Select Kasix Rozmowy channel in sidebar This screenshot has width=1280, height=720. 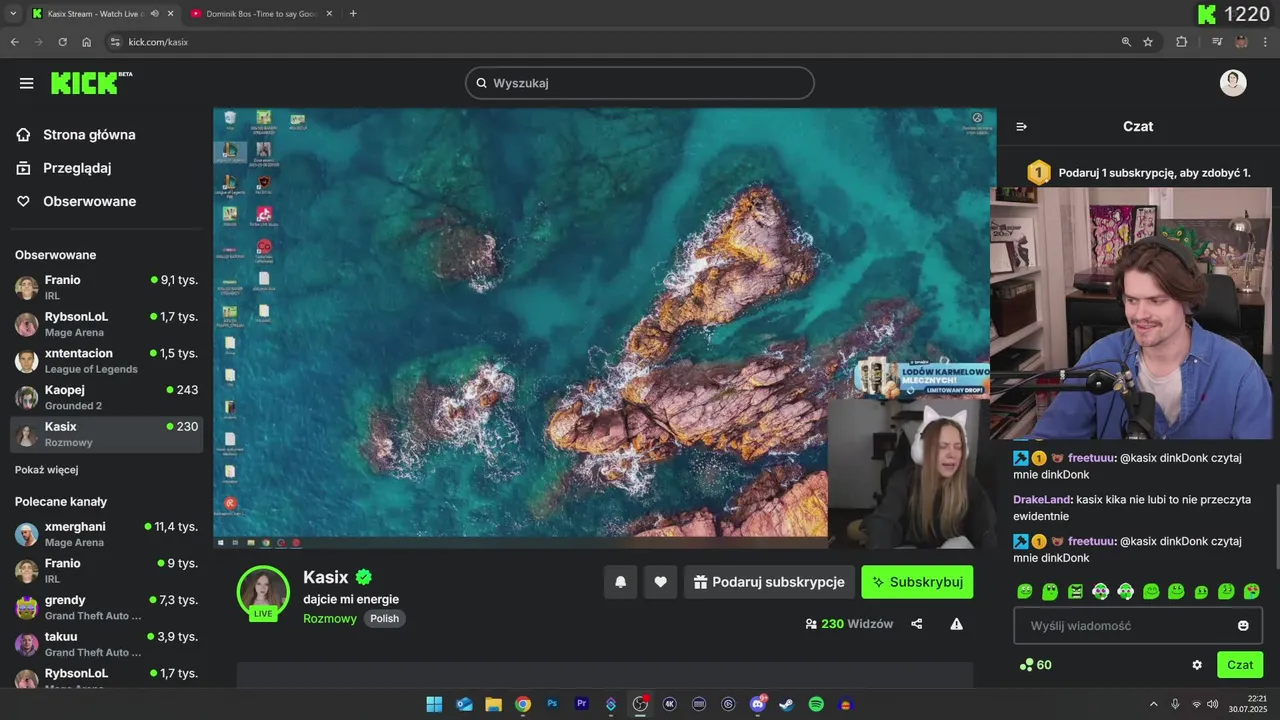click(107, 434)
